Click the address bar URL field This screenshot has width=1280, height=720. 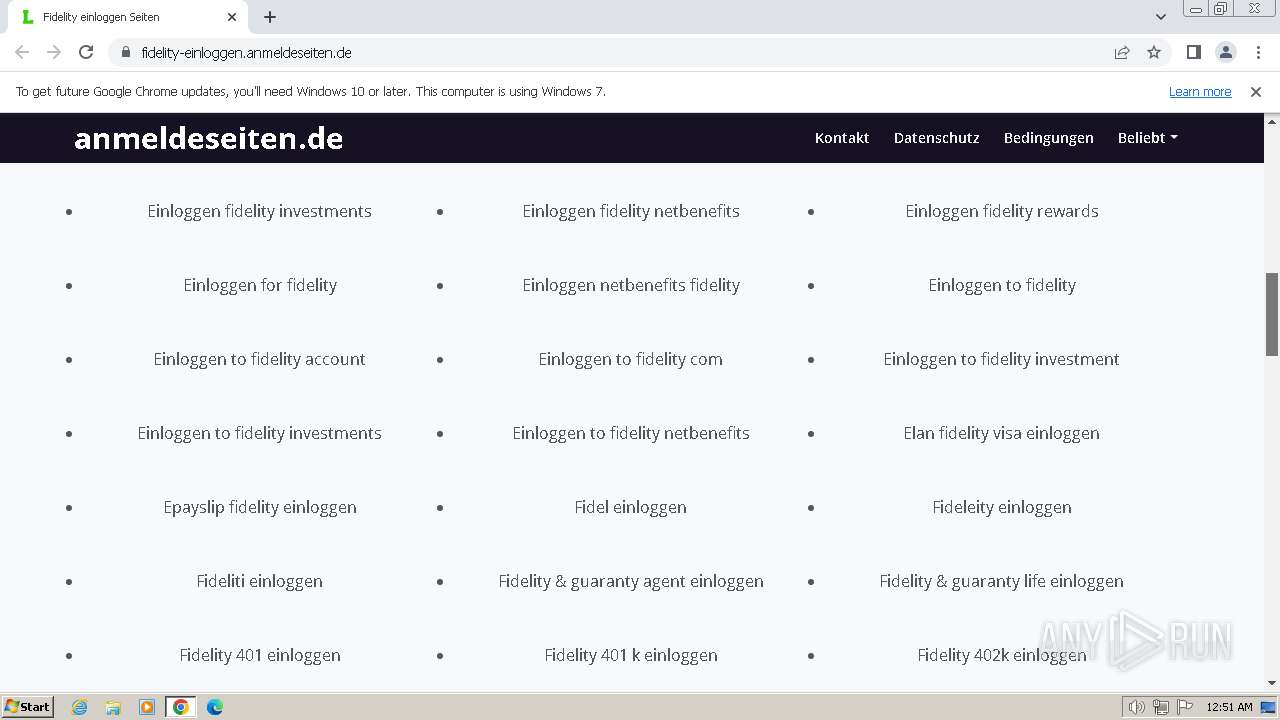610,52
